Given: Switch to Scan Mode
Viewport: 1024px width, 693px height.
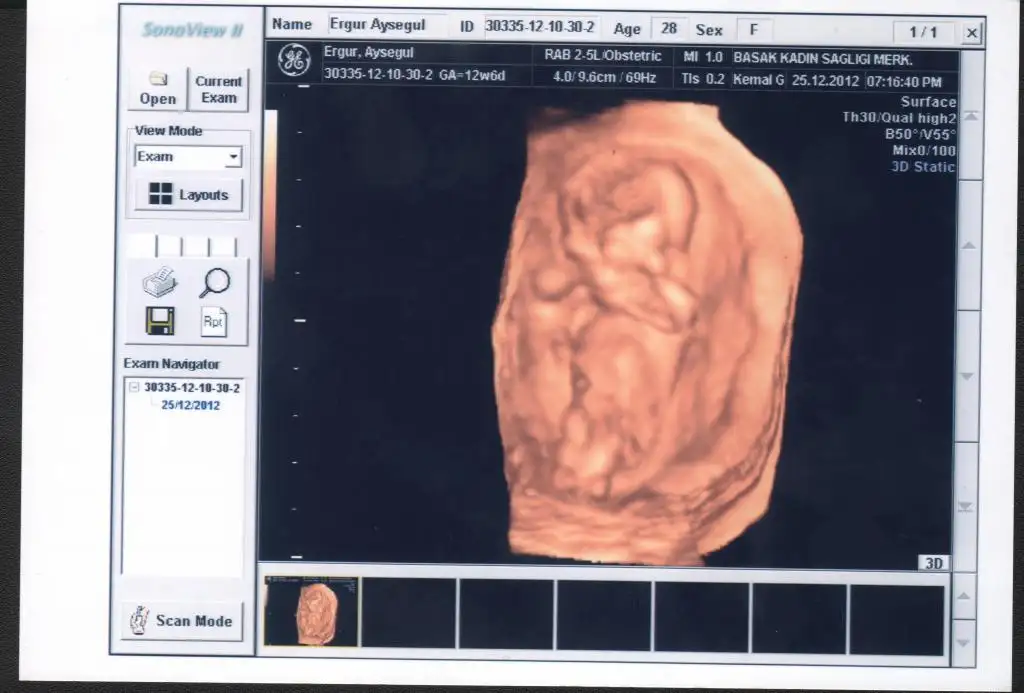Looking at the screenshot, I should [x=182, y=621].
